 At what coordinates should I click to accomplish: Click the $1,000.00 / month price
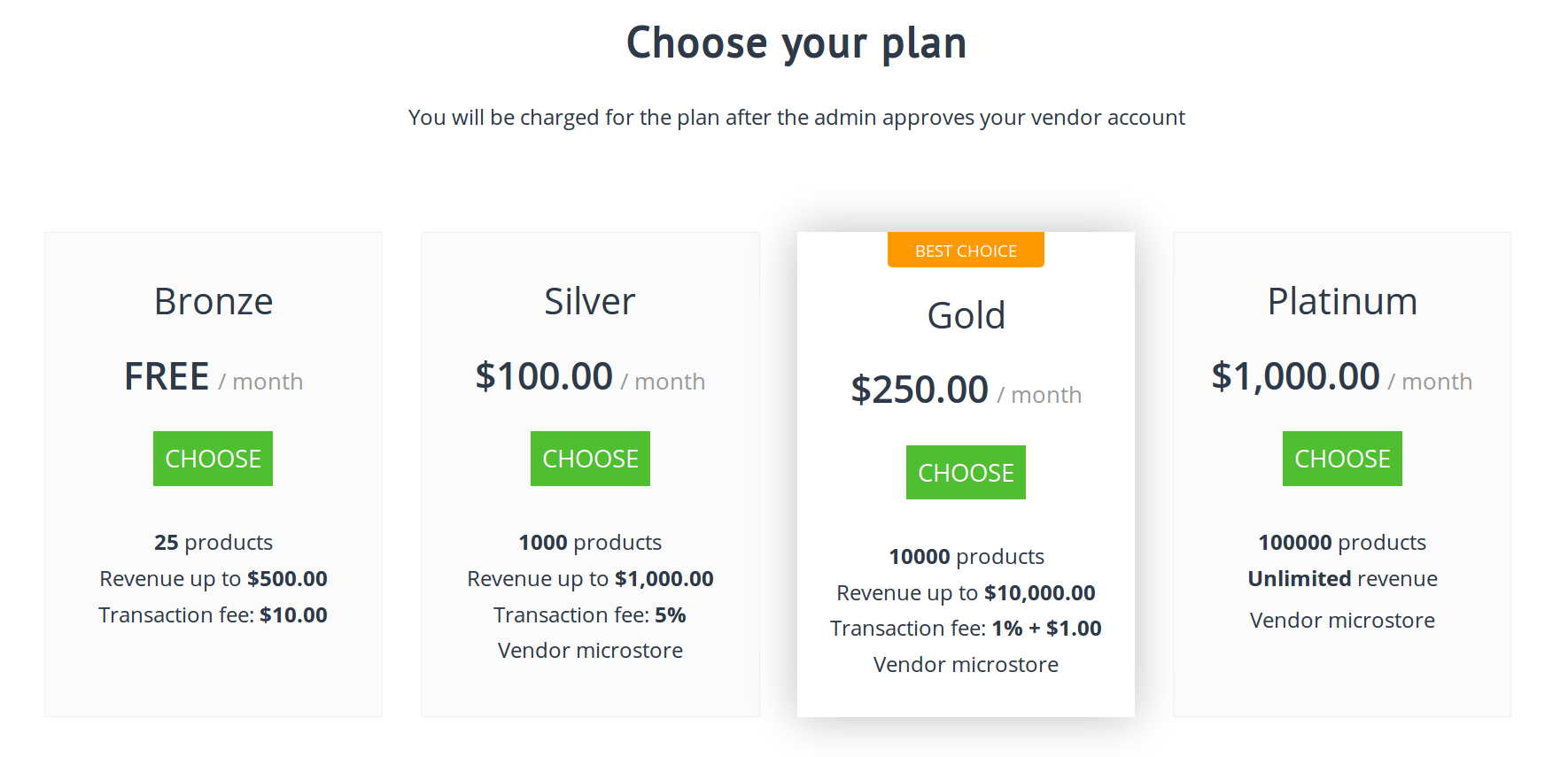pyautogui.click(x=1342, y=377)
